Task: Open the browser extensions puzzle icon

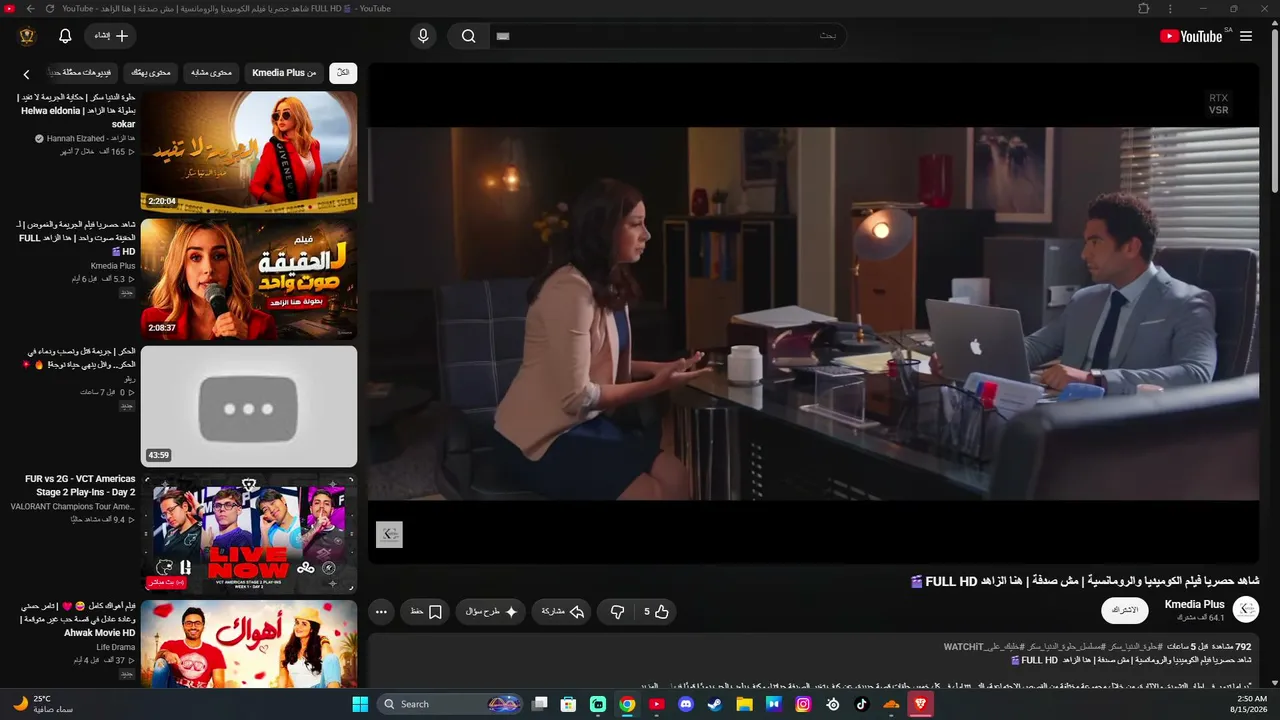Action: pos(1144,8)
